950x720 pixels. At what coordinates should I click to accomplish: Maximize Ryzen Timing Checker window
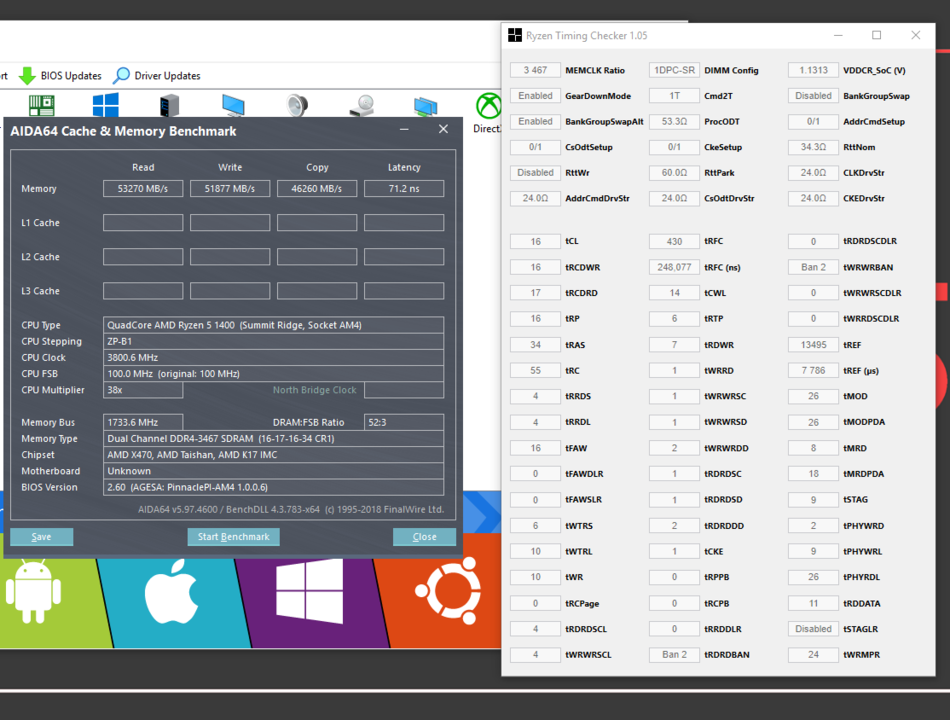(877, 35)
